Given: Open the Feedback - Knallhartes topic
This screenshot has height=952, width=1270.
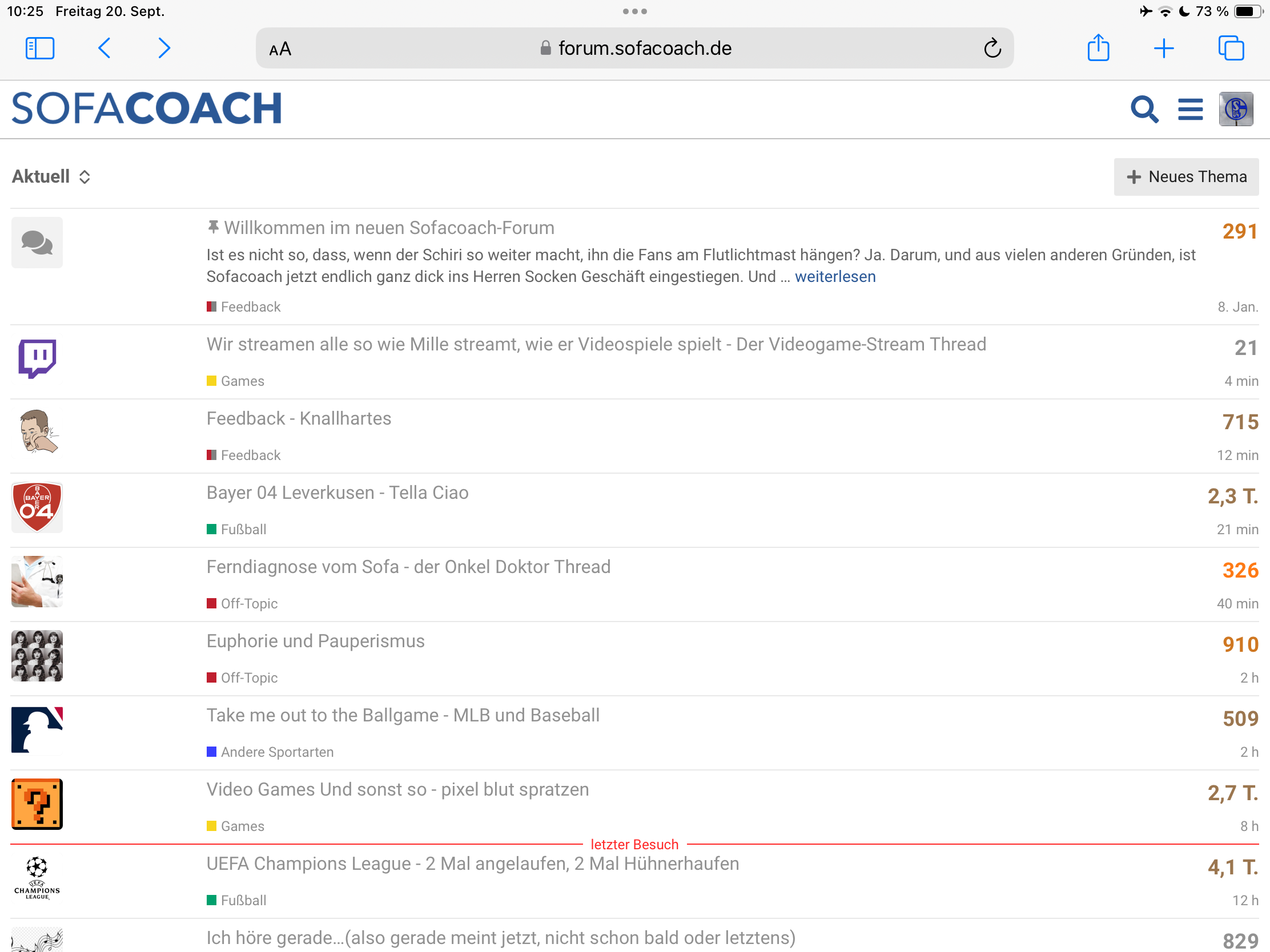Looking at the screenshot, I should [299, 418].
